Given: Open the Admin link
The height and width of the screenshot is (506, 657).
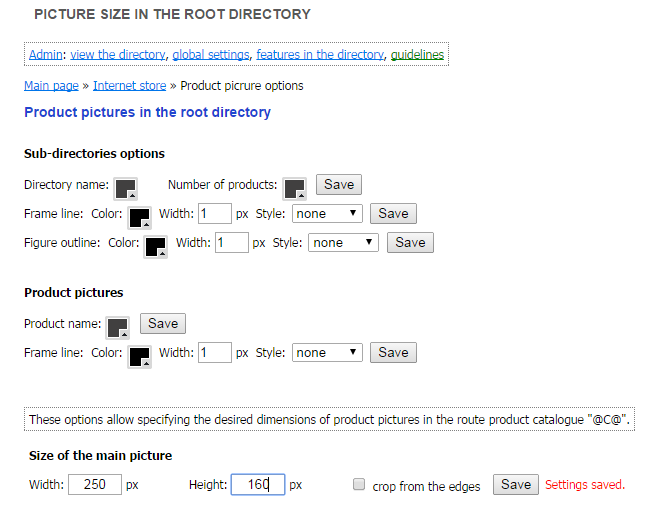Looking at the screenshot, I should [x=46, y=54].
